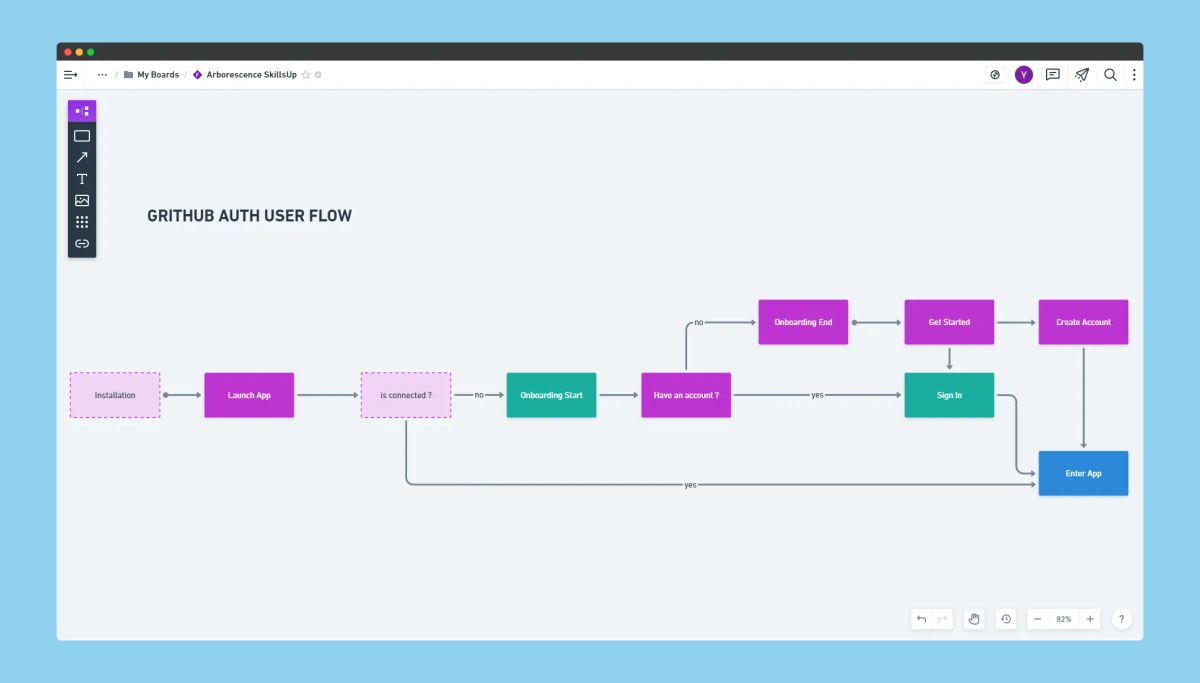Click the macOS red close window button
The height and width of the screenshot is (683, 1200).
coord(67,51)
